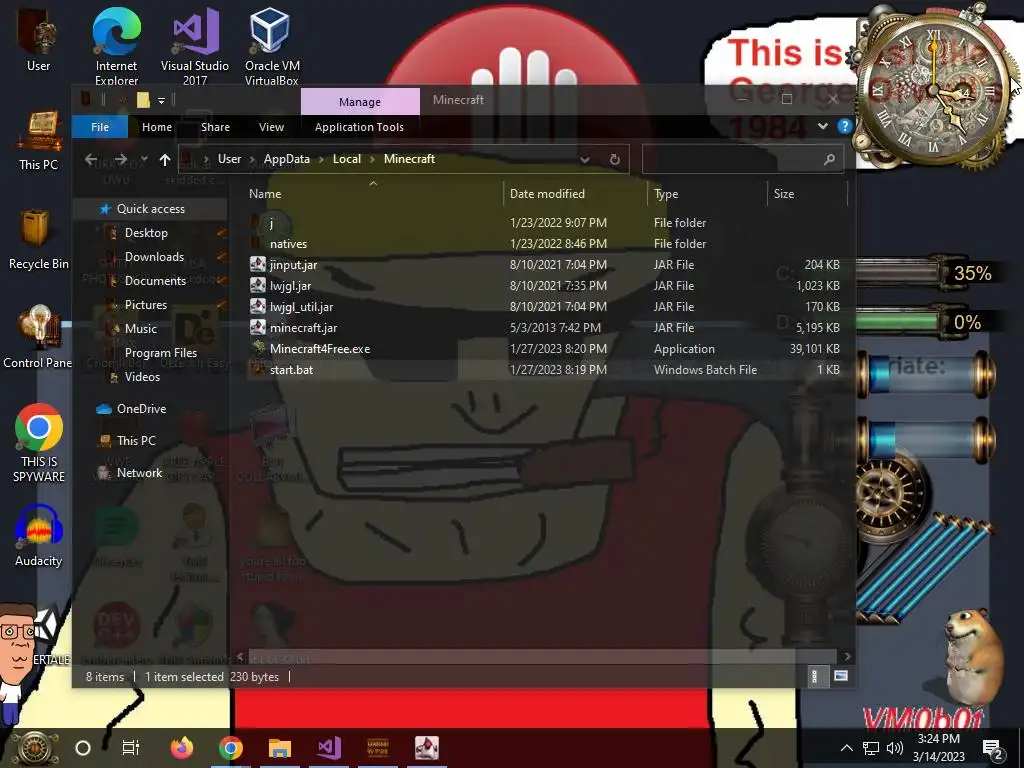Select the Manage contextual tab
Screen dimensions: 1024x768
pyautogui.click(x=360, y=101)
